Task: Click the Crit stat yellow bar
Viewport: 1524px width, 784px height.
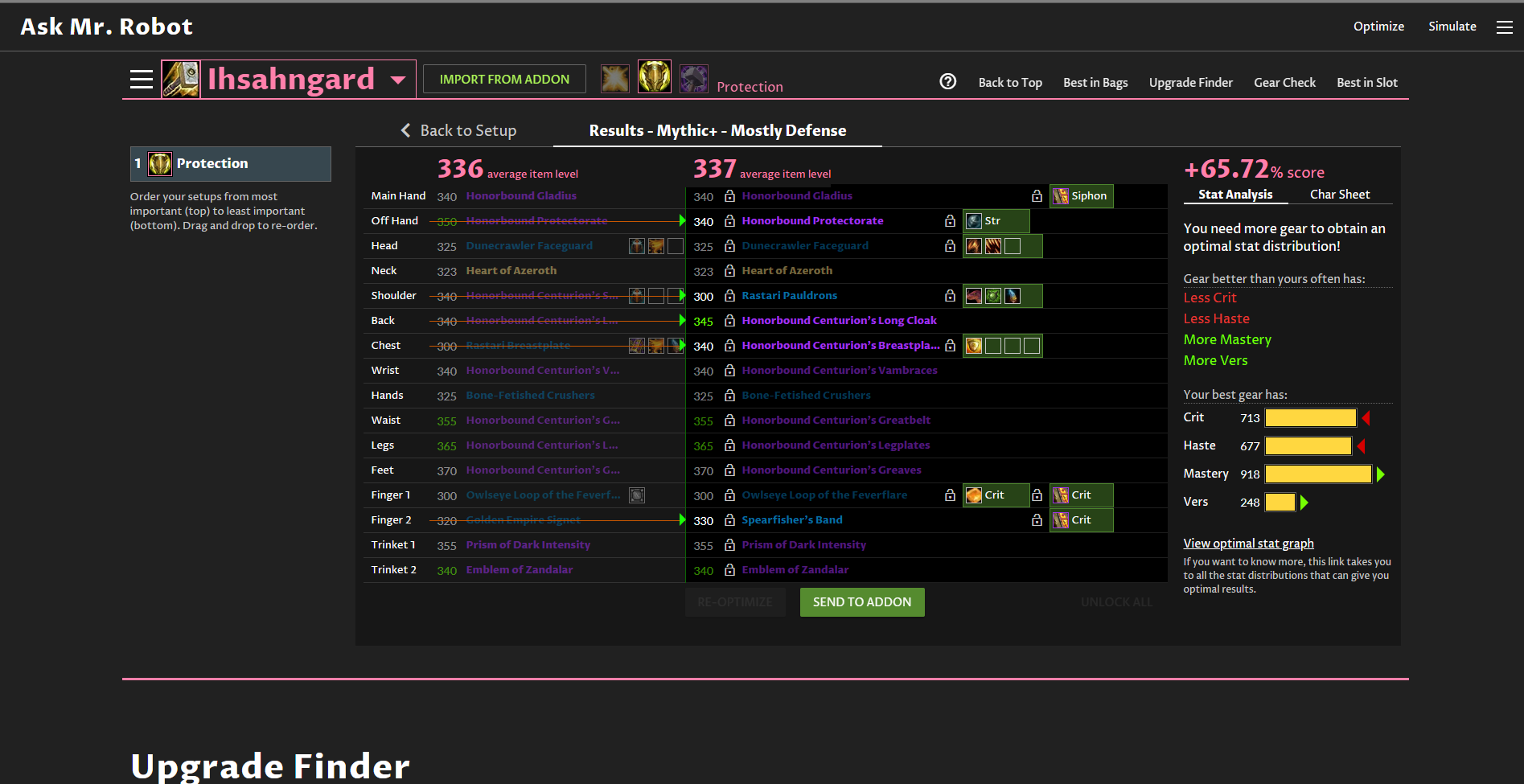Action: tap(1310, 417)
